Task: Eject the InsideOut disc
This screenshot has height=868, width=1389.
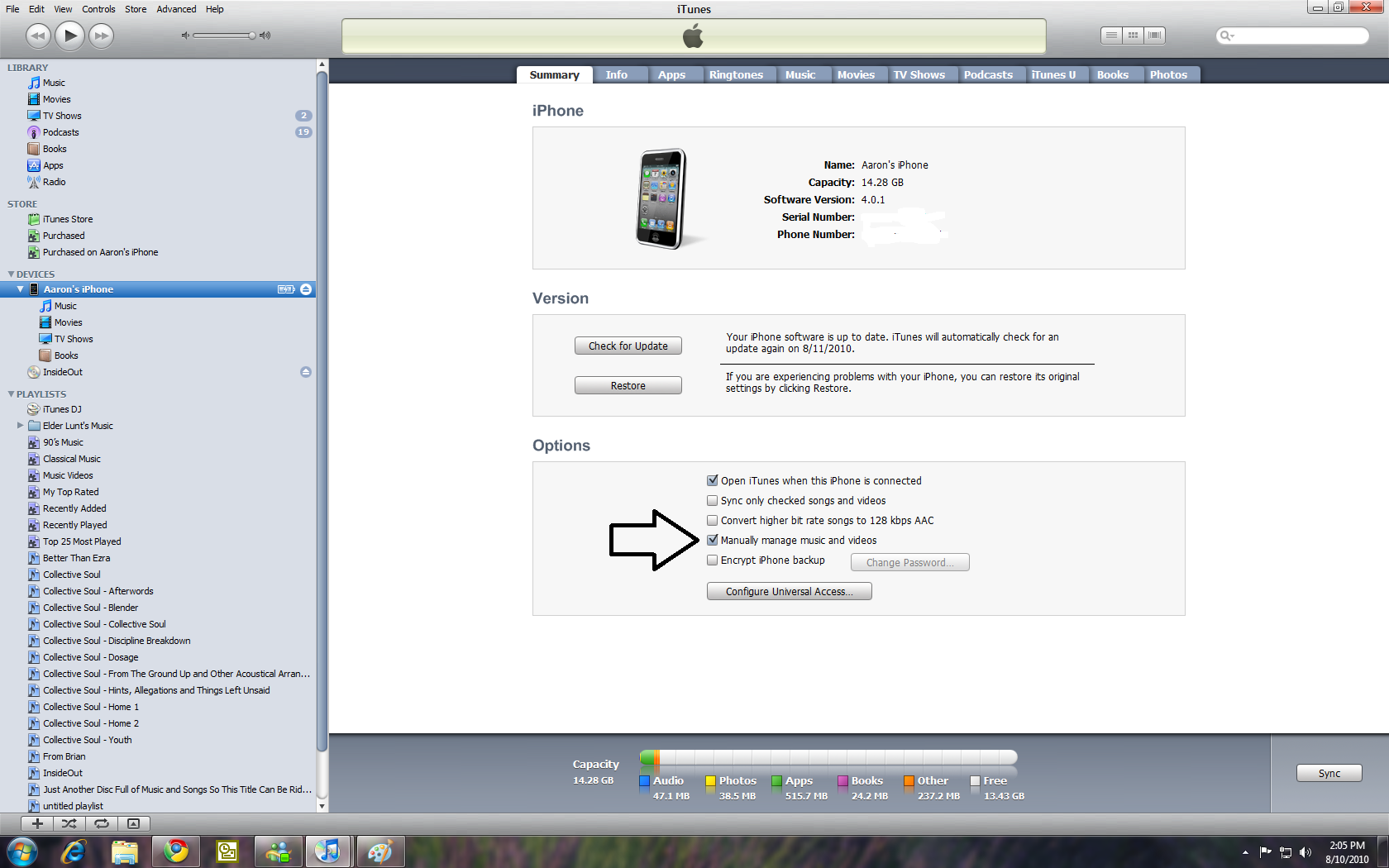Action: coord(306,372)
